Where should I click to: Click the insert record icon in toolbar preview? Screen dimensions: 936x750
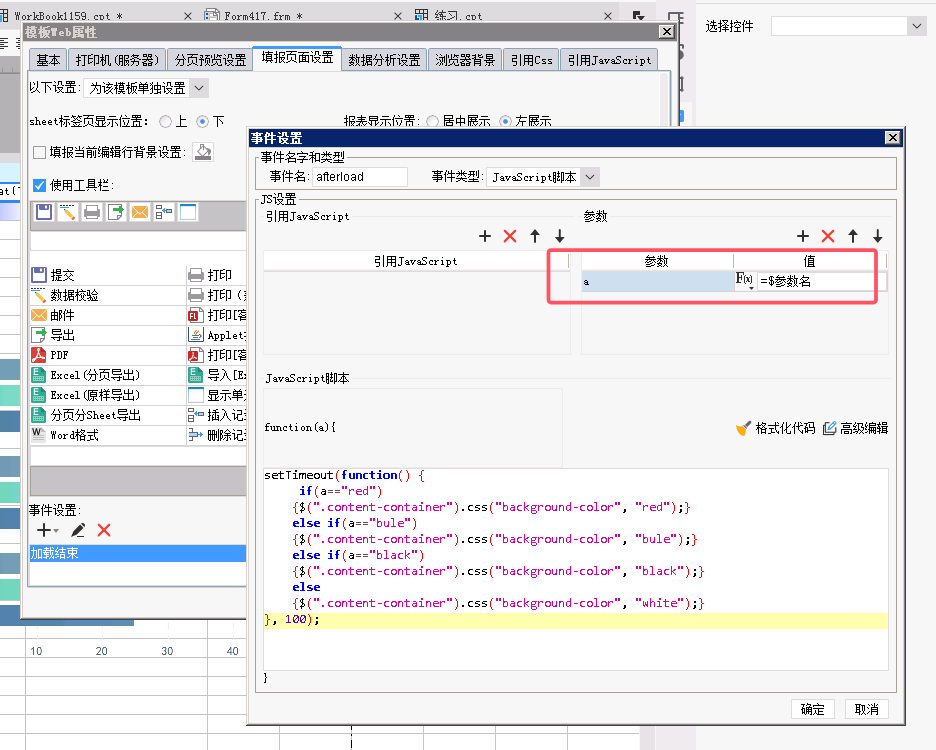coord(164,212)
